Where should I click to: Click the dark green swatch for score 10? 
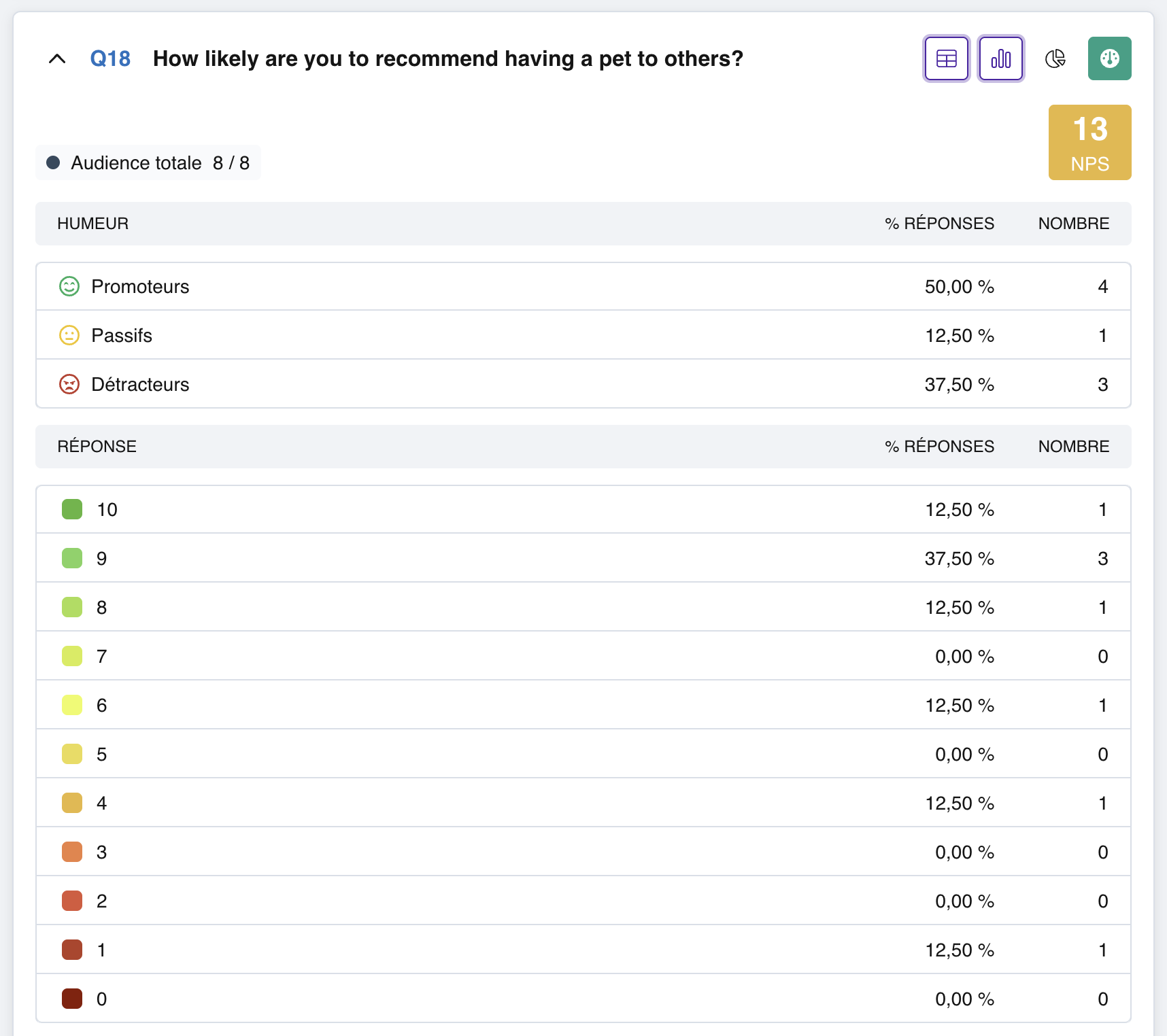pyautogui.click(x=72, y=509)
